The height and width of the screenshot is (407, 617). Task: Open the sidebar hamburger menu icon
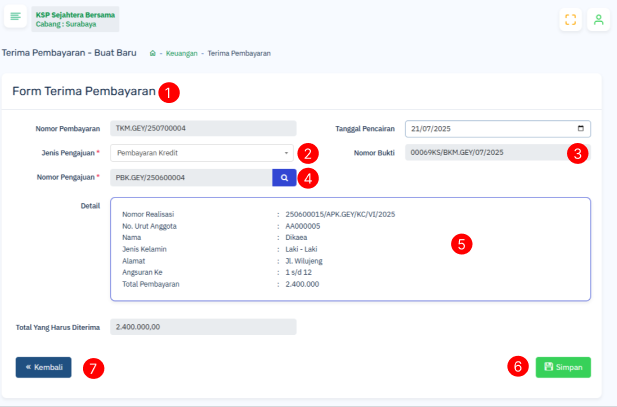pyautogui.click(x=15, y=17)
